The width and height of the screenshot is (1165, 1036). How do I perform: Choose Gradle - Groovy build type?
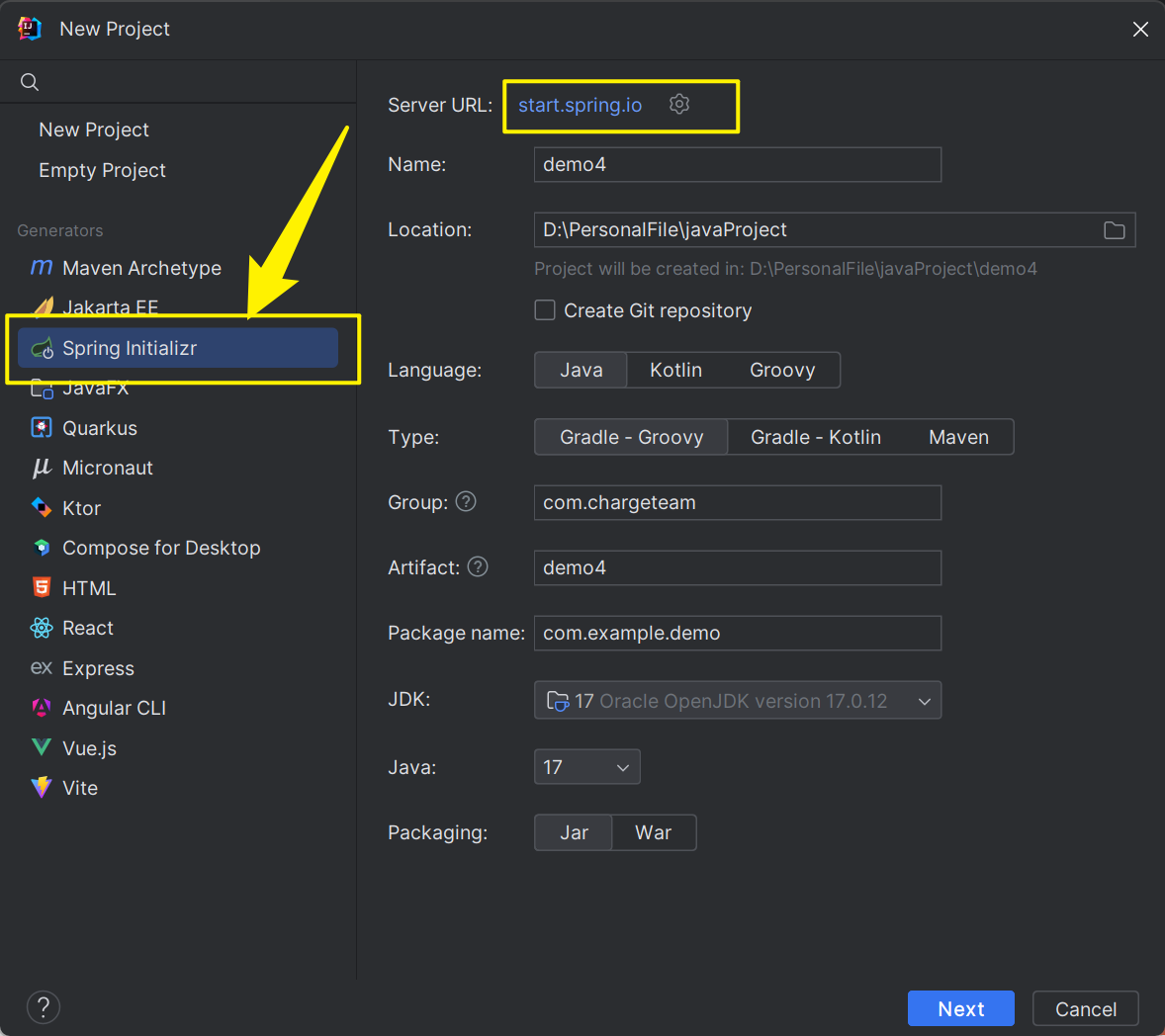[632, 437]
